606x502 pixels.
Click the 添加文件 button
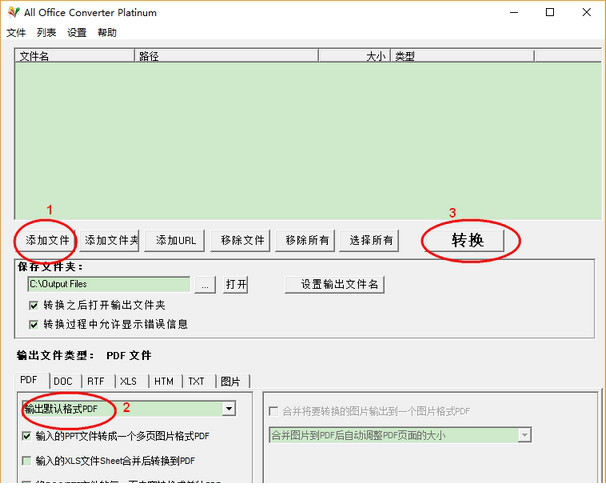click(x=47, y=240)
